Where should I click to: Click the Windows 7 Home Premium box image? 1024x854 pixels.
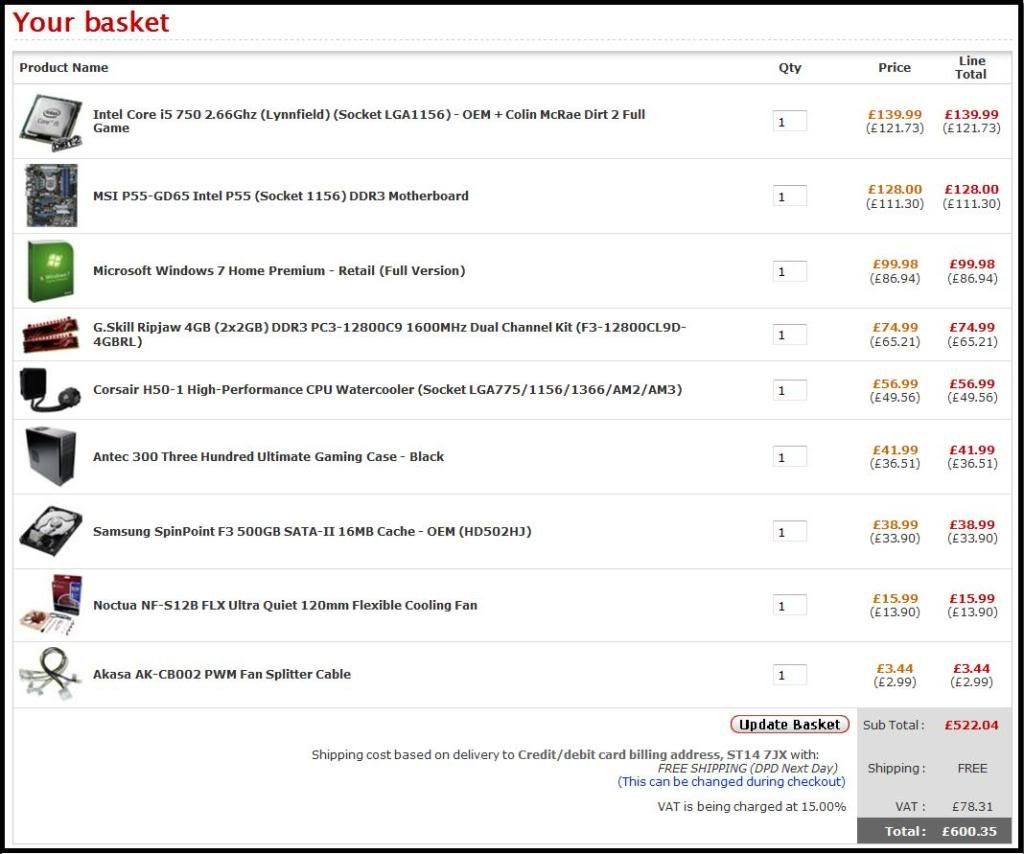pyautogui.click(x=51, y=271)
